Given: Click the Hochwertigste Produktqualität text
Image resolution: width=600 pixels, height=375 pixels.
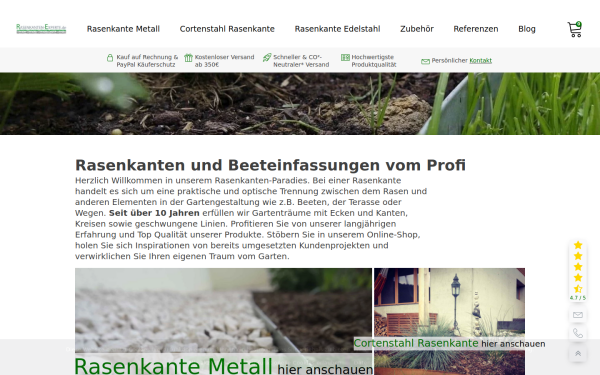Looking at the screenshot, I should coord(374,61).
